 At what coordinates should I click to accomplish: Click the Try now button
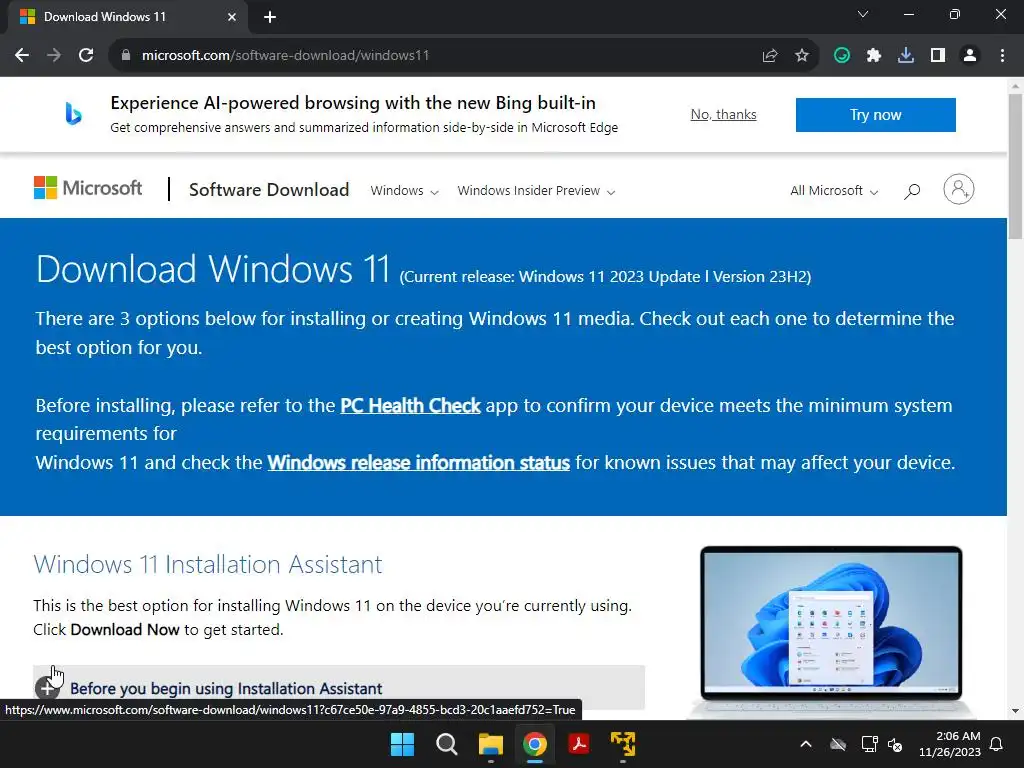point(876,115)
